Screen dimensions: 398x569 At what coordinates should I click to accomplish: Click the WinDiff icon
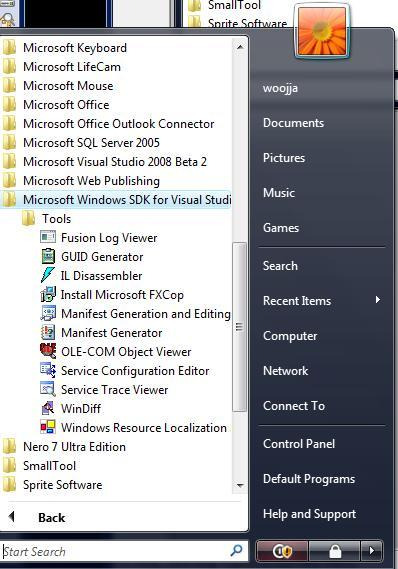click(48, 408)
